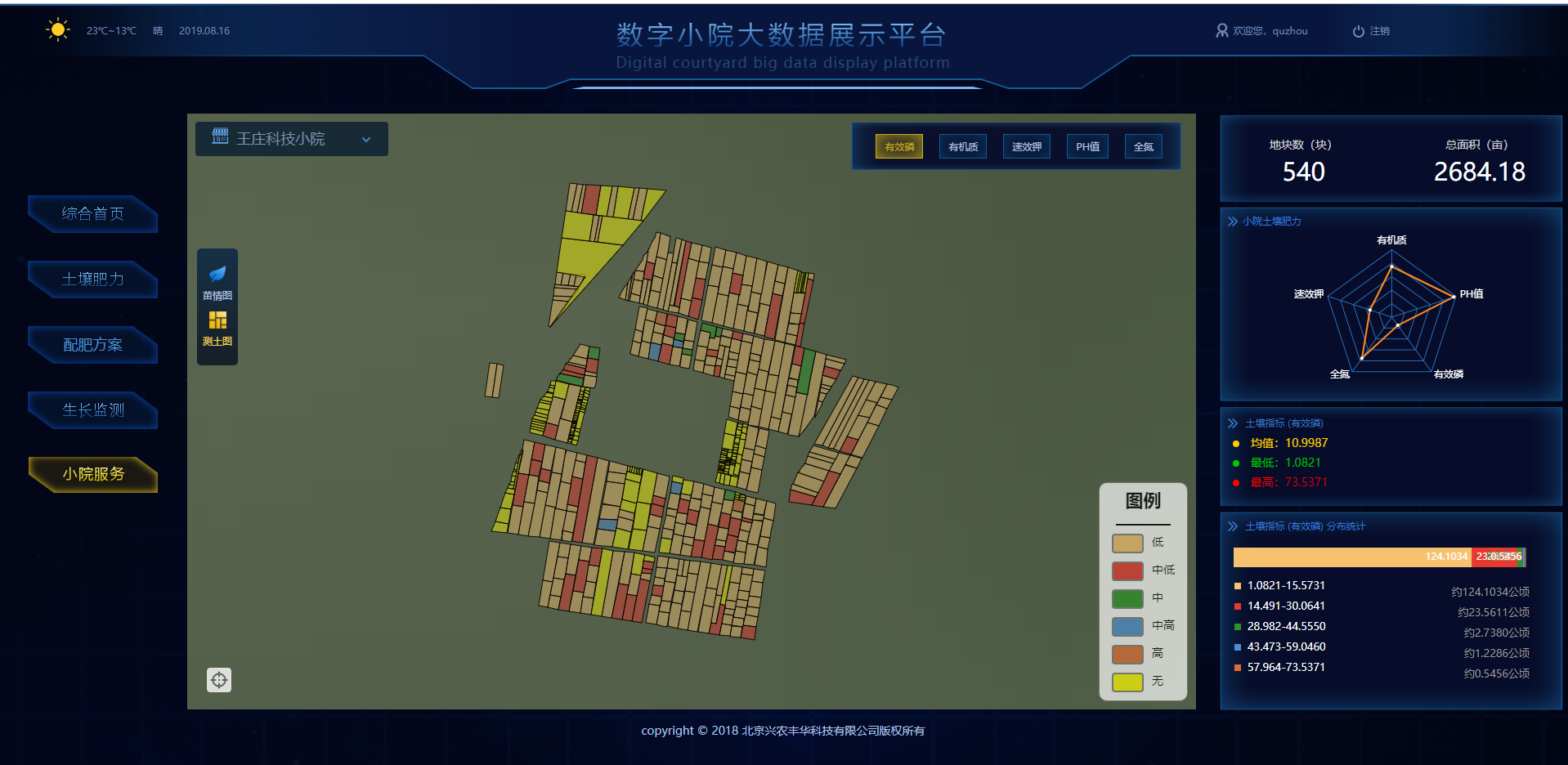
Task: Click the store icon beside 王庄科技小院
Action: (x=220, y=136)
